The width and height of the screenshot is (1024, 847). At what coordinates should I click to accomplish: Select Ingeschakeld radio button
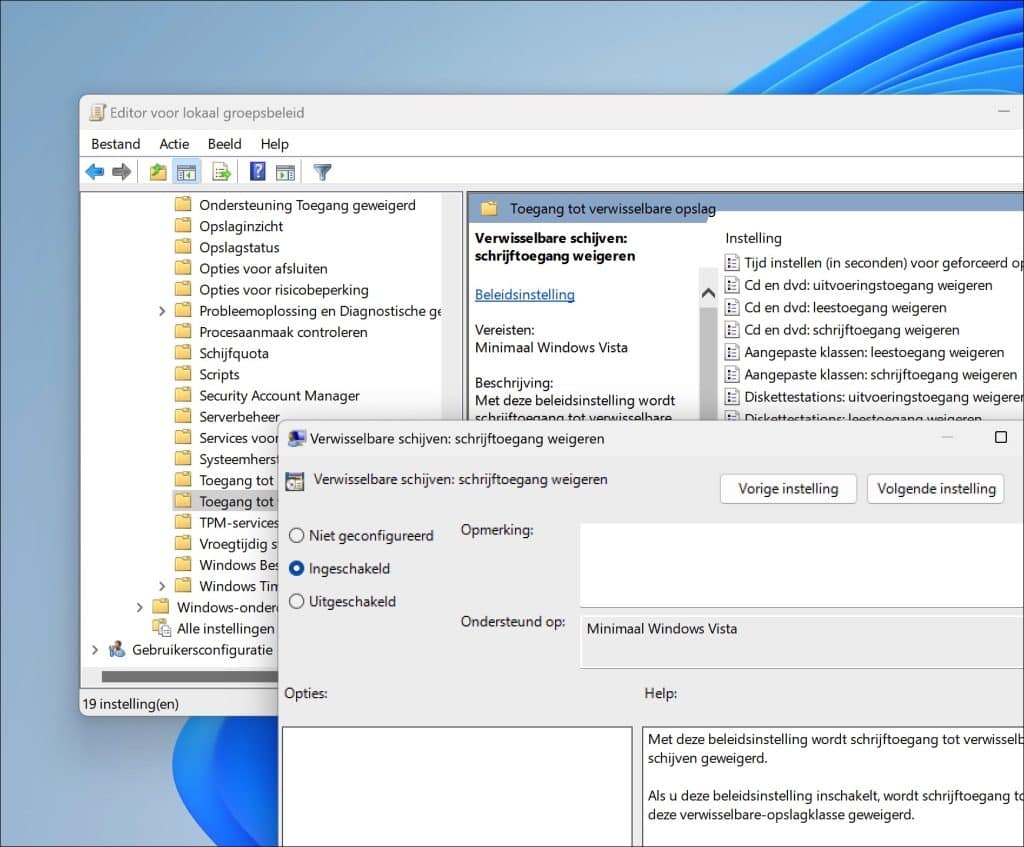click(296, 569)
